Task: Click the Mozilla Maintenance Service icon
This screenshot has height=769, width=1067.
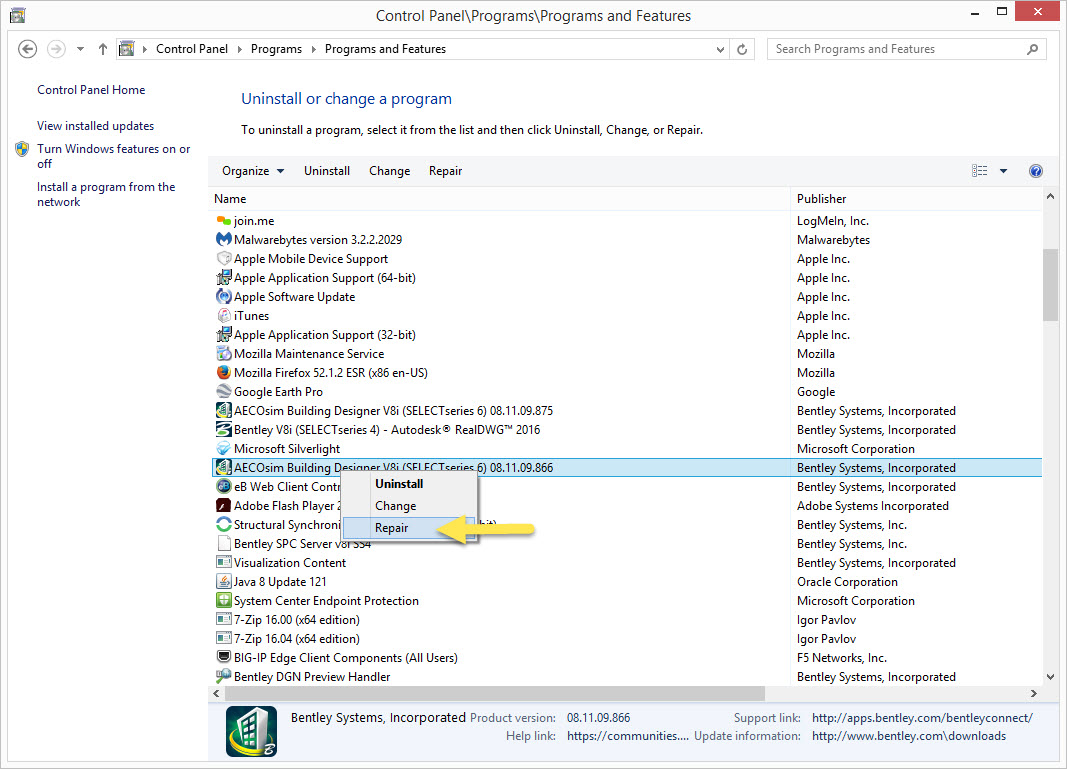Action: 223,354
